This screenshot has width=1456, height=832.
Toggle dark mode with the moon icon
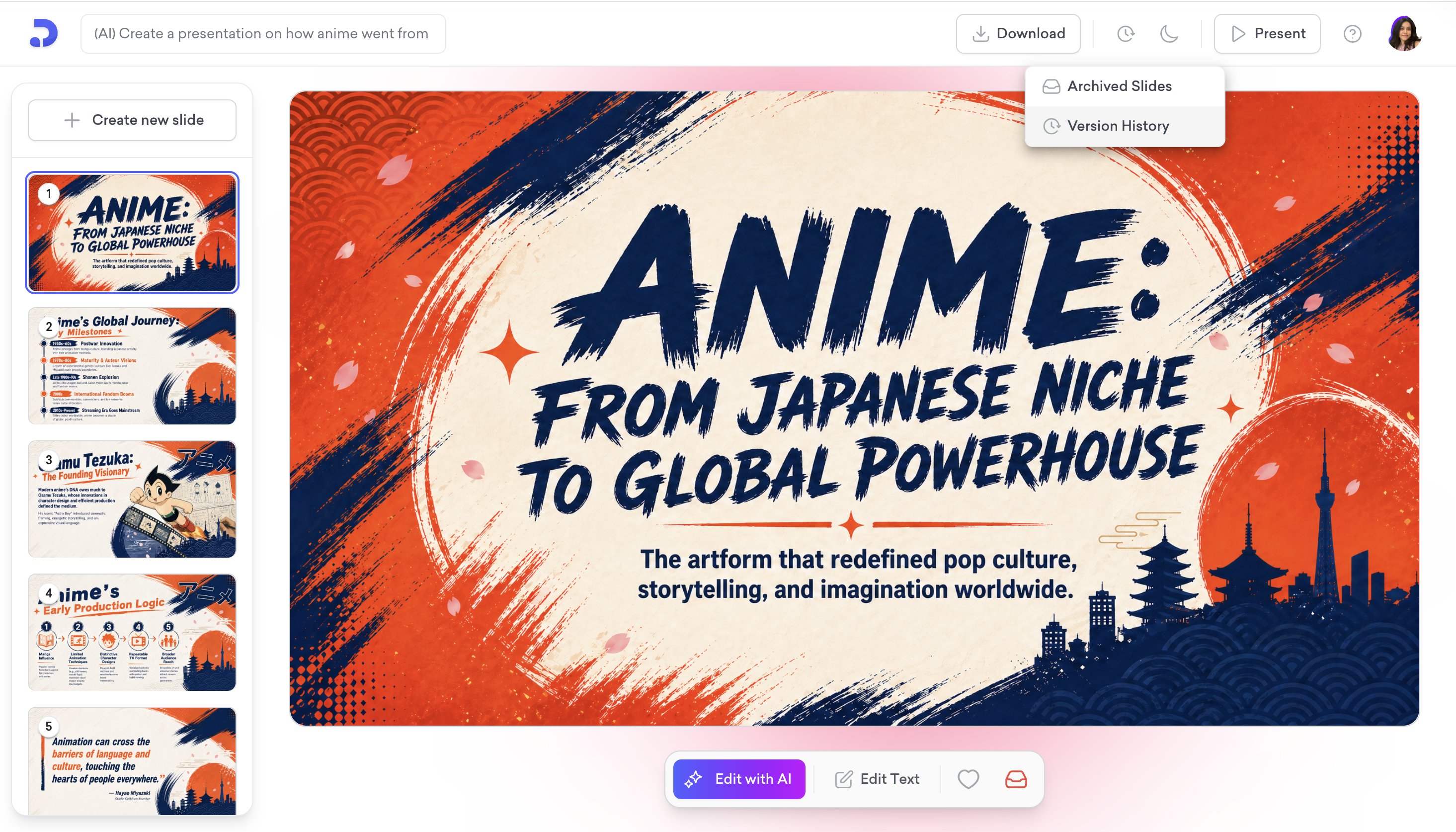coord(1169,34)
